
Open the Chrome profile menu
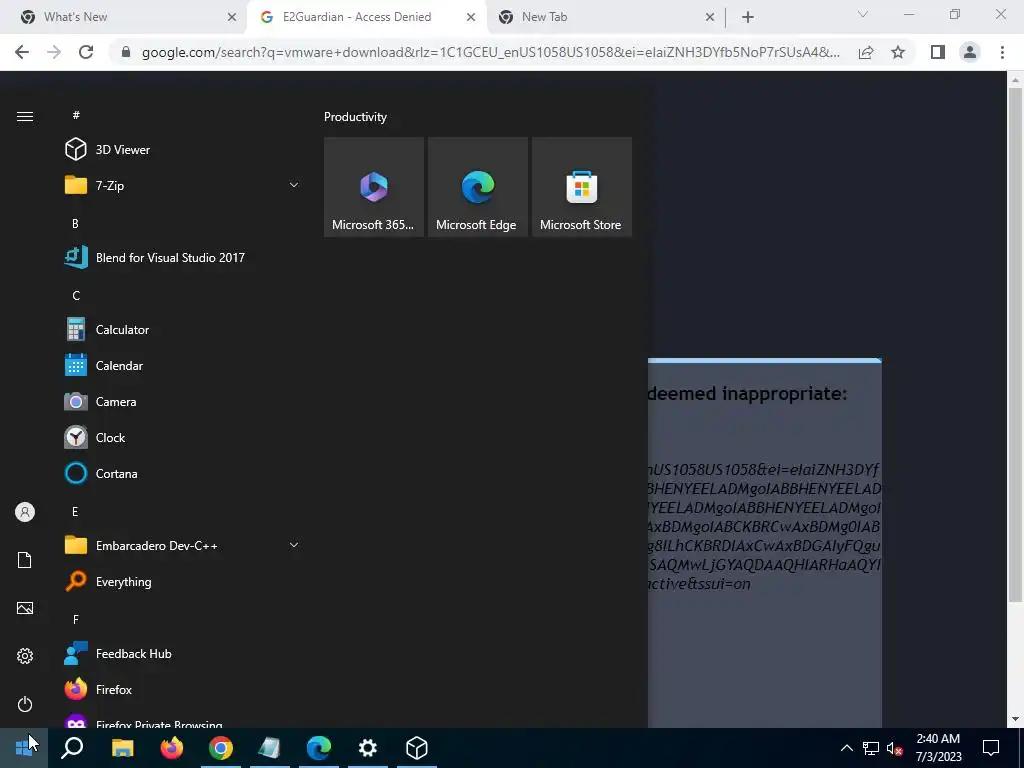970,52
